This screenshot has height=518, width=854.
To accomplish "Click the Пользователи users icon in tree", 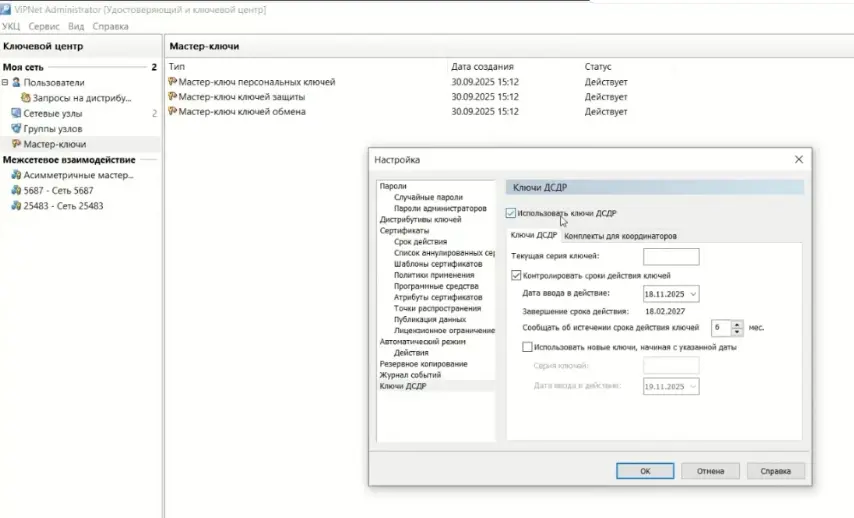I will pyautogui.click(x=16, y=83).
